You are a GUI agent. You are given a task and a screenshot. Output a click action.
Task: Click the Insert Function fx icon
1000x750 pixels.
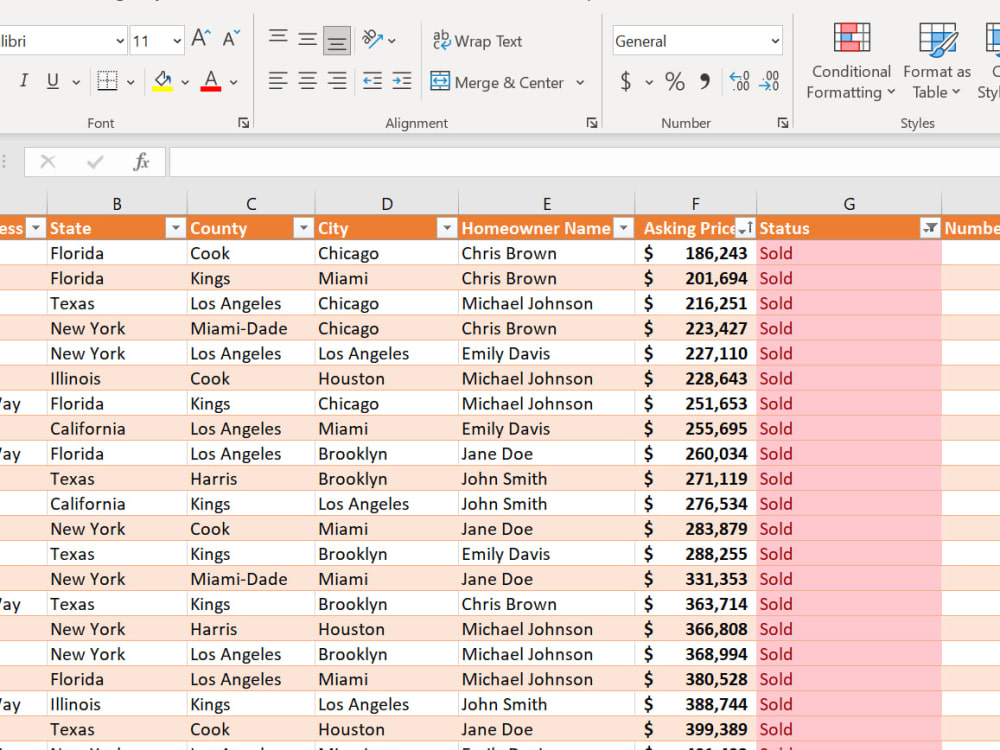point(141,162)
